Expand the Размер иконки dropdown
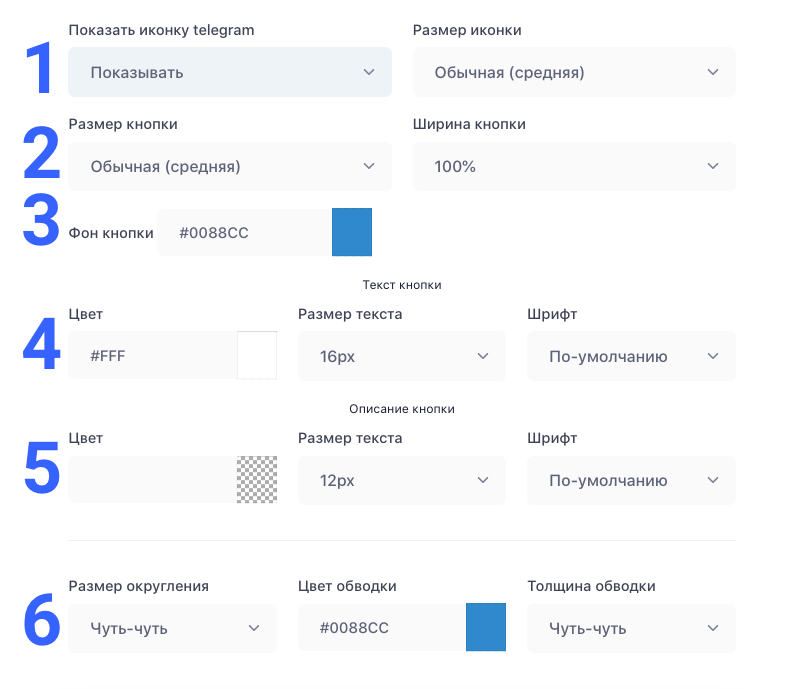Screen dimensions: 804x689 click(x=574, y=72)
